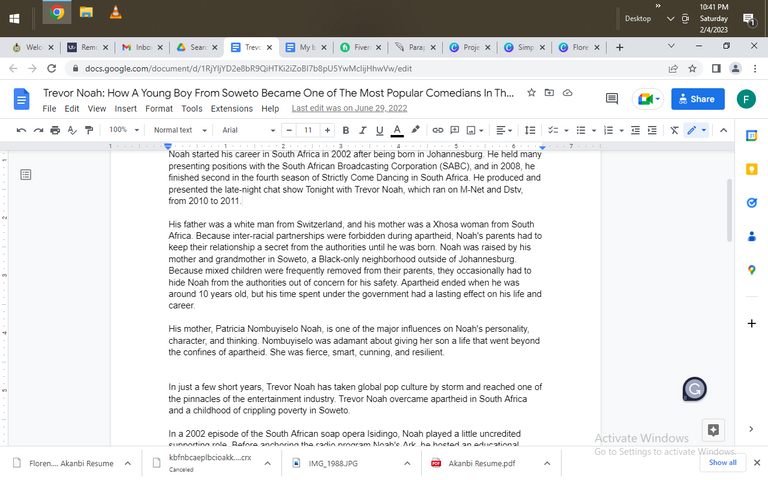Open the highlight color picker
Screen dimensions: 768x480
(415, 130)
